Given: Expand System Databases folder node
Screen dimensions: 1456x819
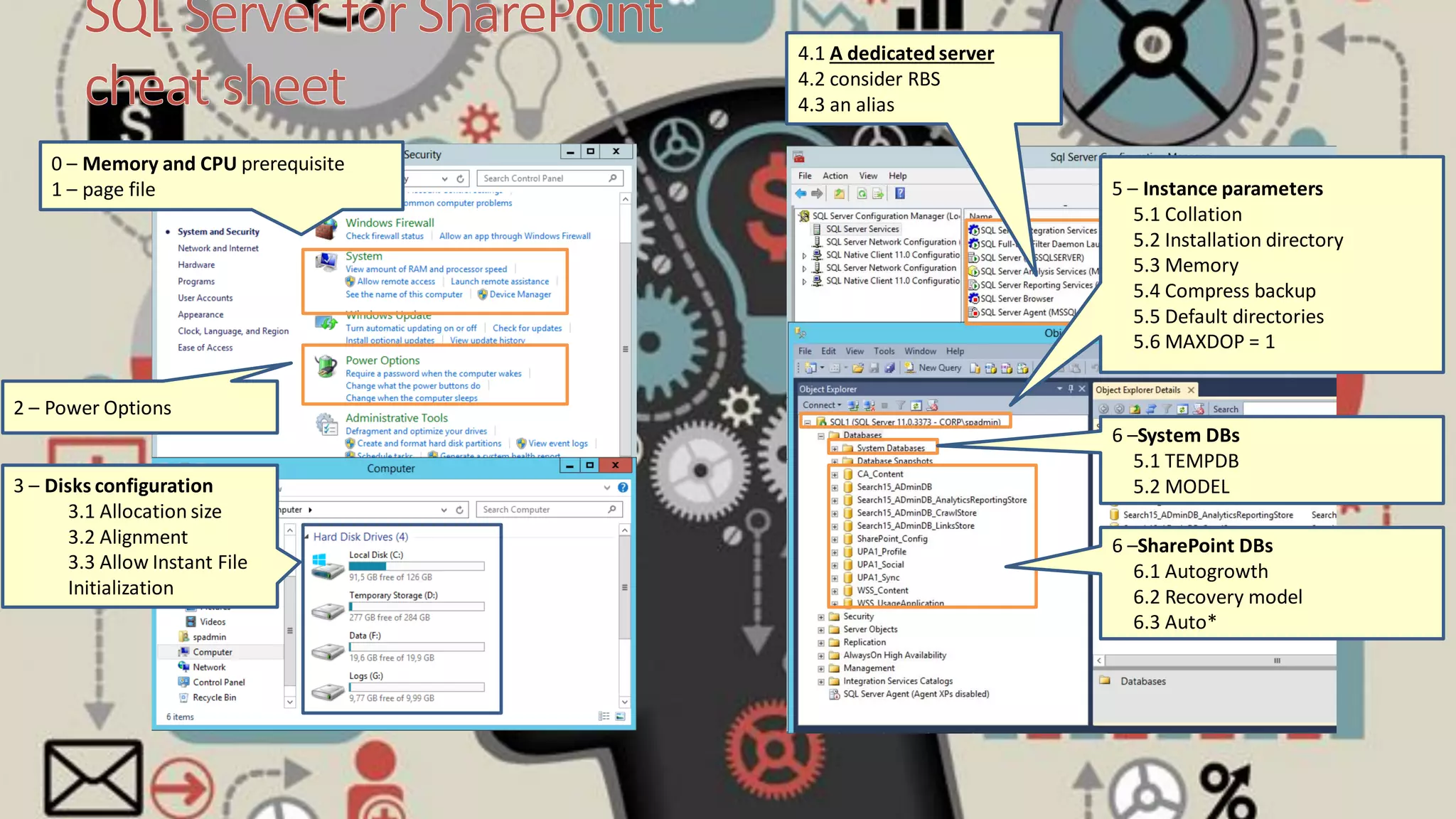Looking at the screenshot, I should (835, 449).
